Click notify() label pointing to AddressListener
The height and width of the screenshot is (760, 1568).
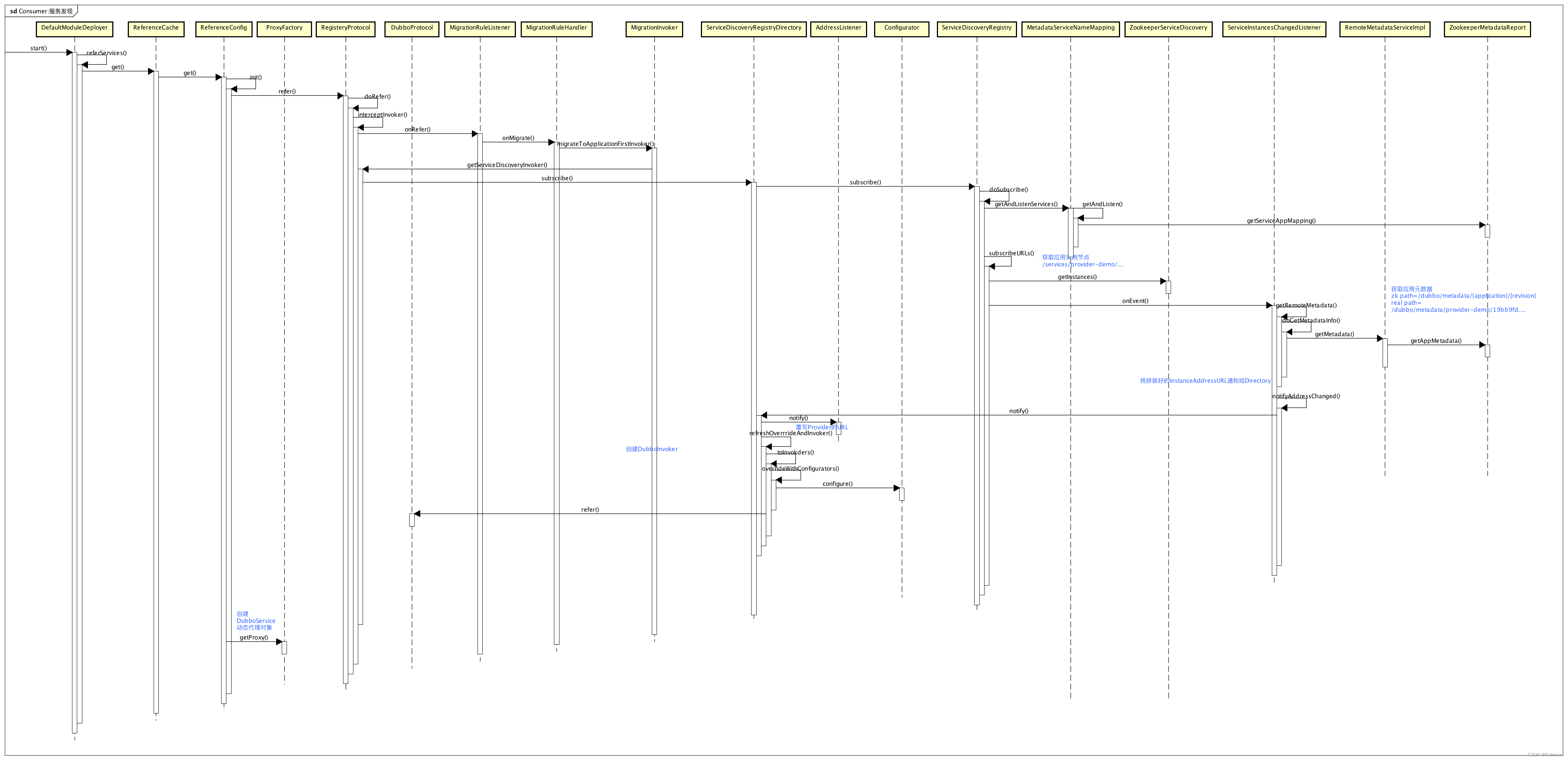[x=799, y=418]
